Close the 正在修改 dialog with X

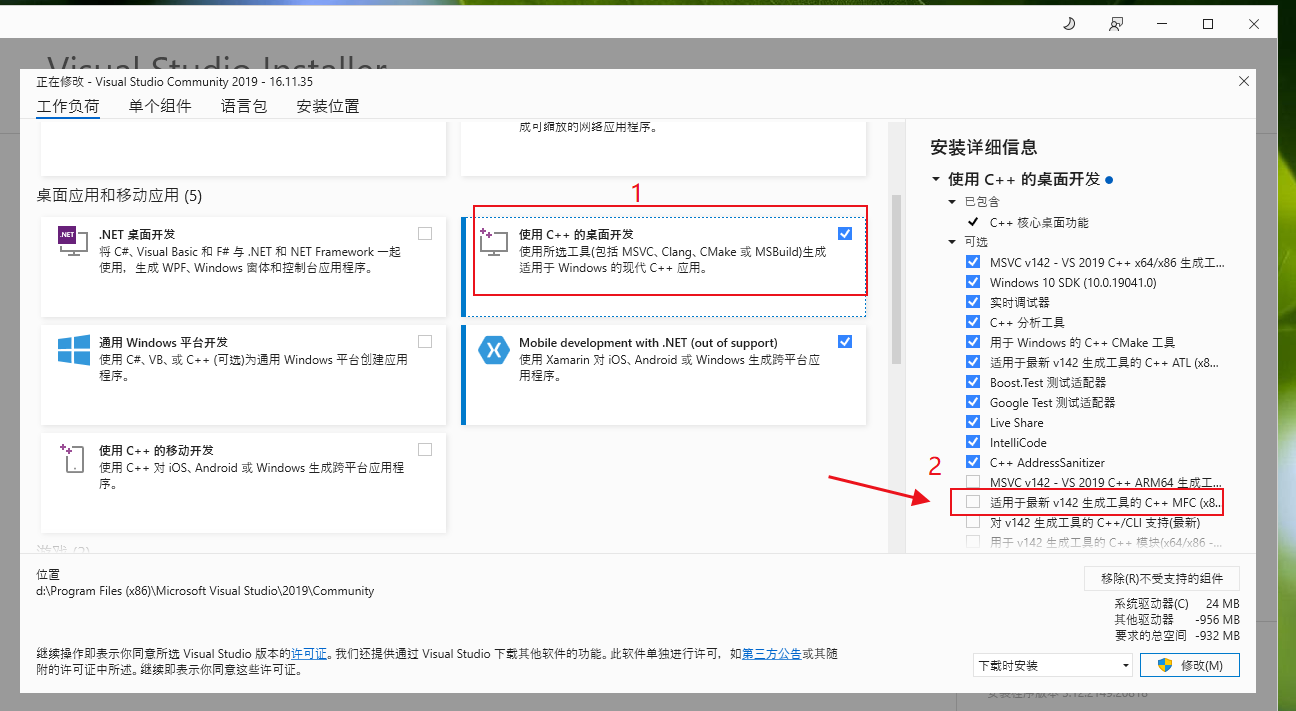point(1244,81)
